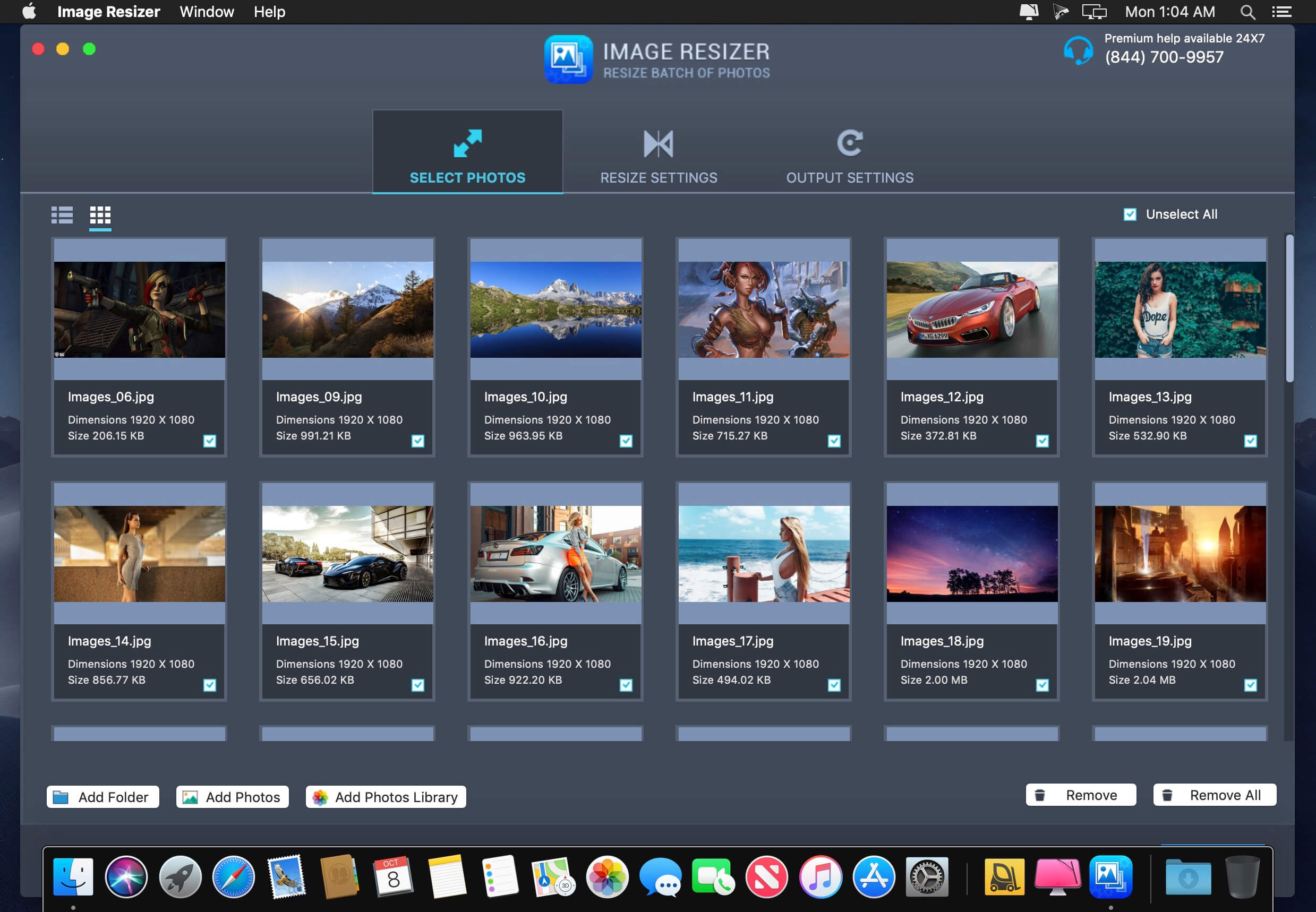Click the Remove button
This screenshot has width=1316, height=912.
(x=1081, y=795)
